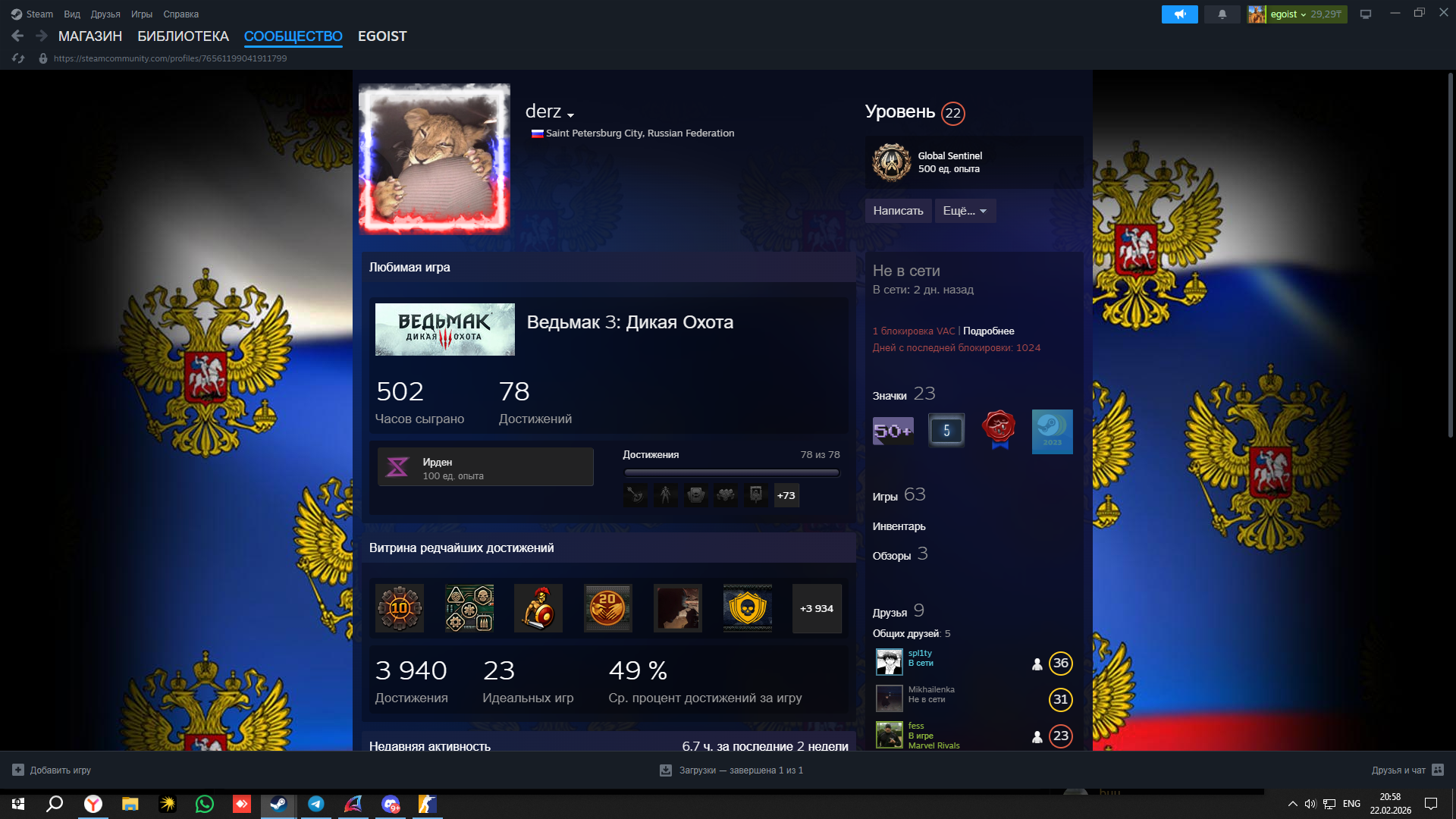Open the Подробнее VAC ban link

pyautogui.click(x=988, y=331)
